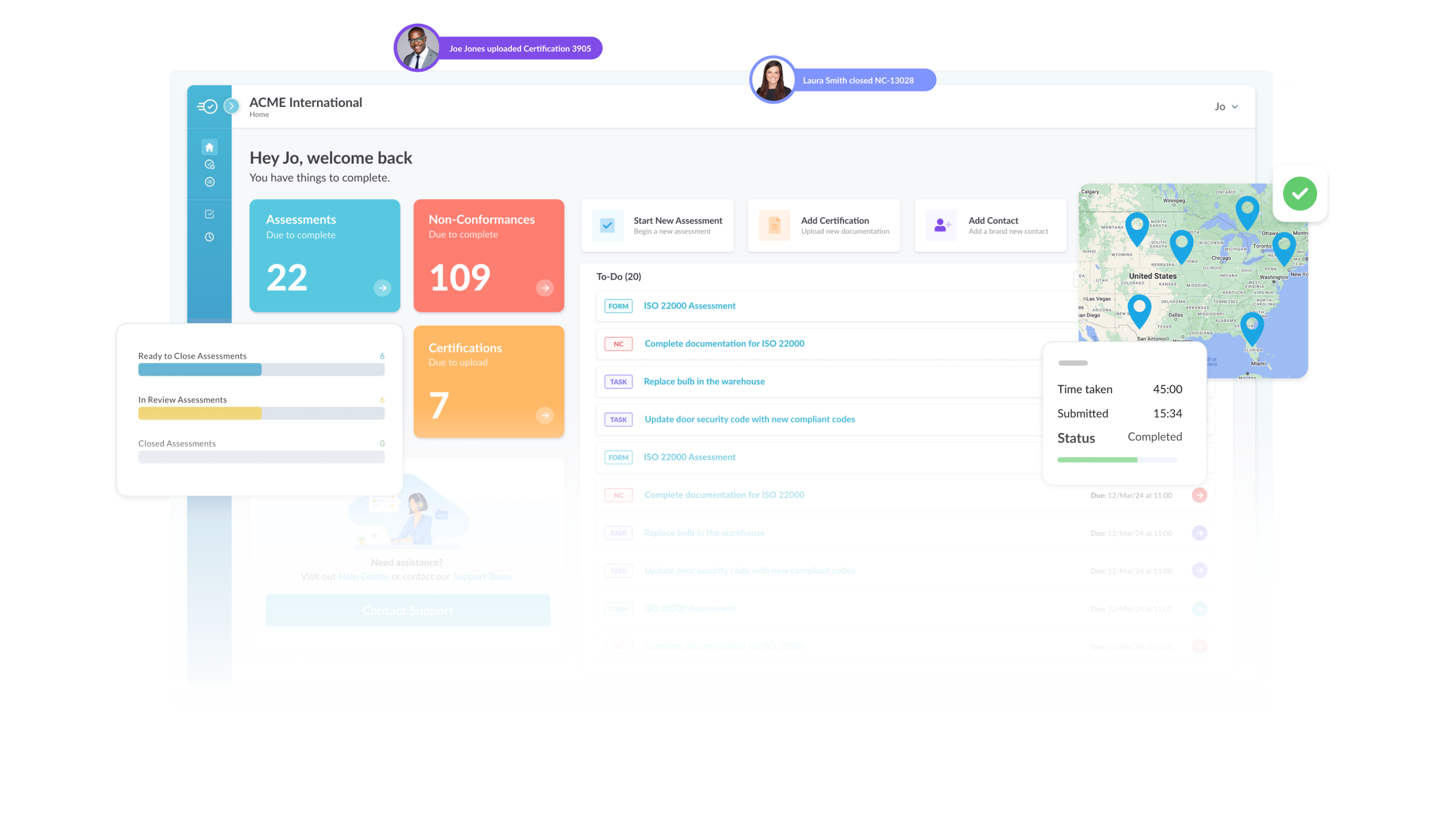Click the Add Contact person icon

[941, 225]
